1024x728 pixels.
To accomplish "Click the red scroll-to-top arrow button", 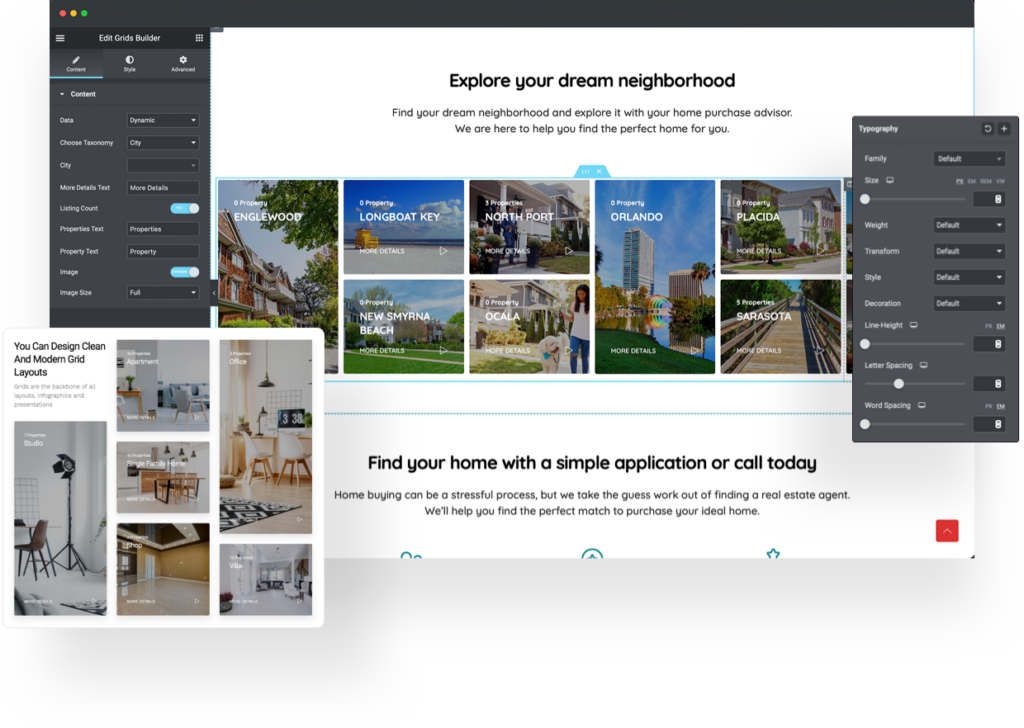I will [947, 531].
